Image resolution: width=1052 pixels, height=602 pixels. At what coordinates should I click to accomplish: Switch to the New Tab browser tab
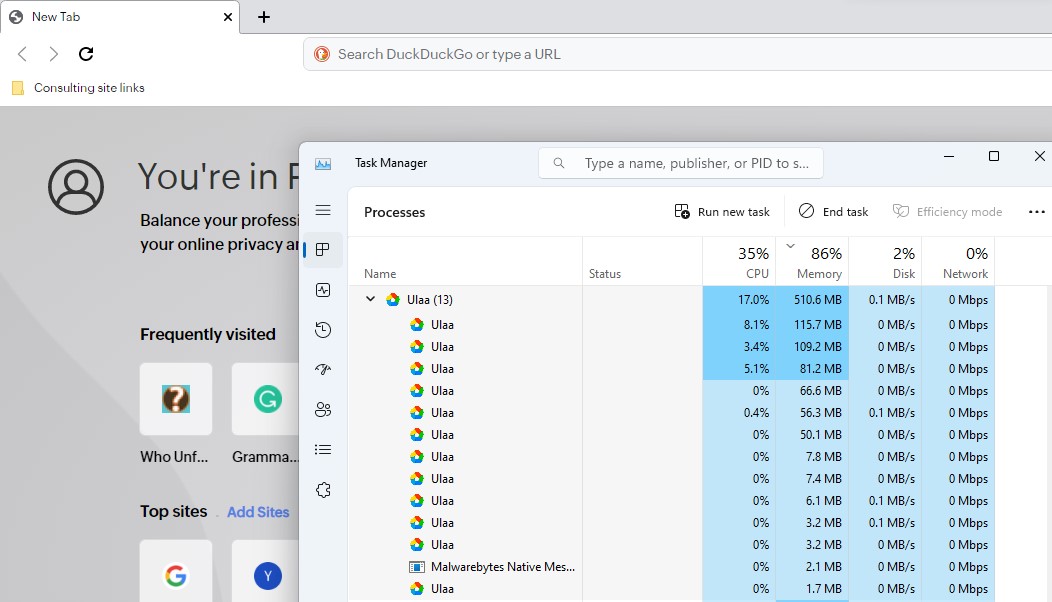pos(110,16)
